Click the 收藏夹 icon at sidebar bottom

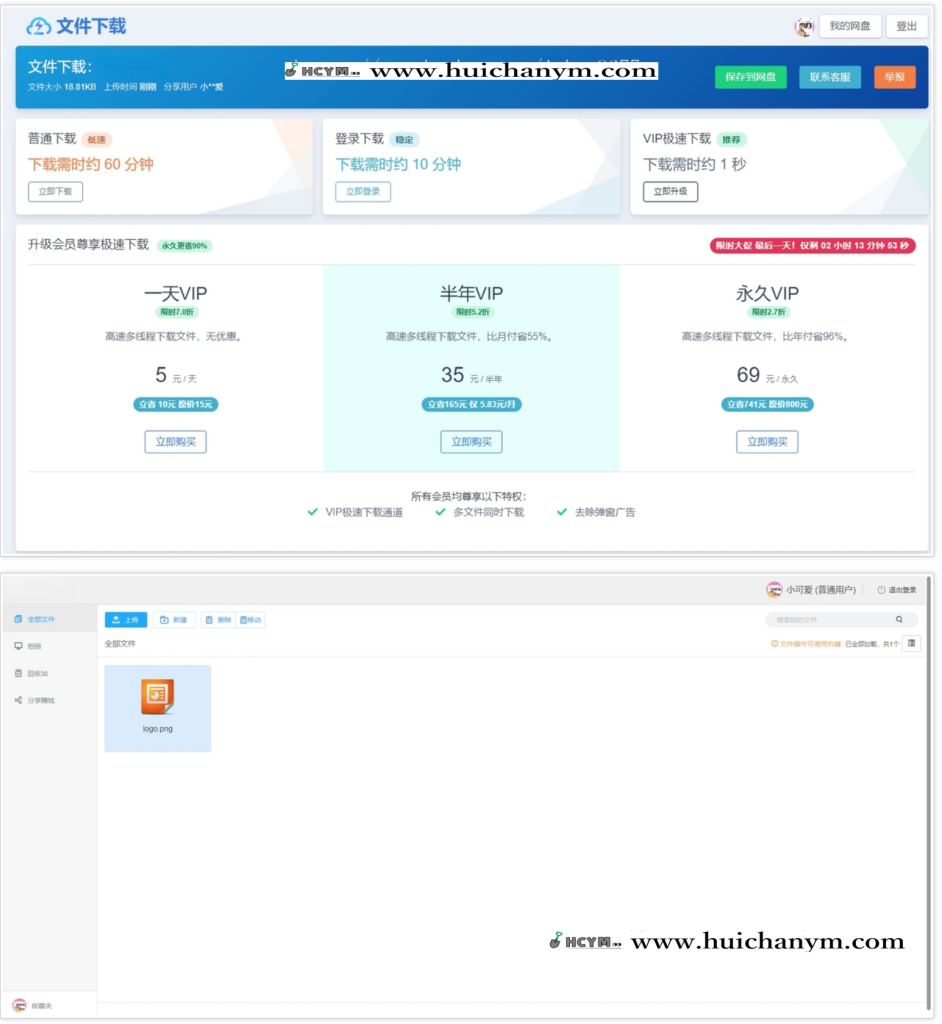(x=19, y=1005)
